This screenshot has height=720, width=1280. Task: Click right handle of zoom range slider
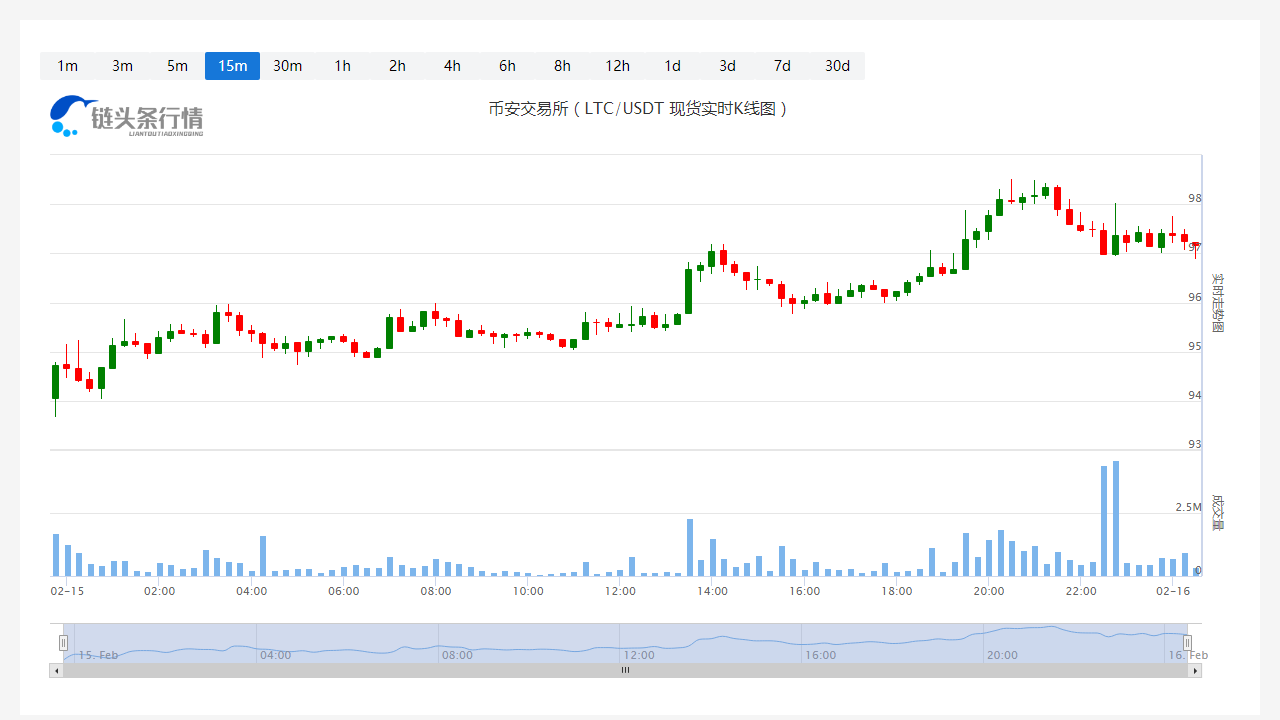click(1188, 643)
